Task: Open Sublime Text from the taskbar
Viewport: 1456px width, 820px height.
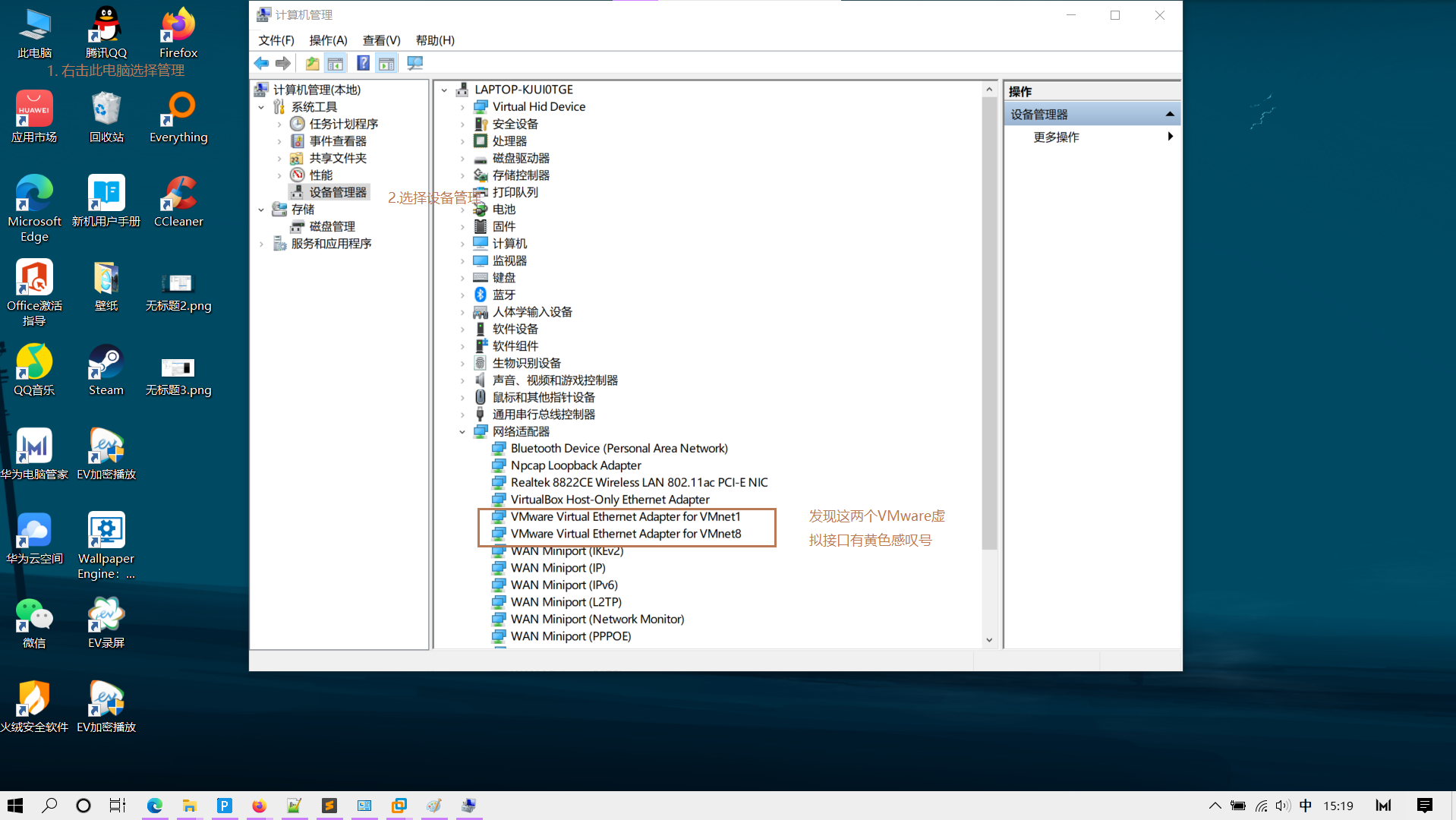Action: [329, 806]
